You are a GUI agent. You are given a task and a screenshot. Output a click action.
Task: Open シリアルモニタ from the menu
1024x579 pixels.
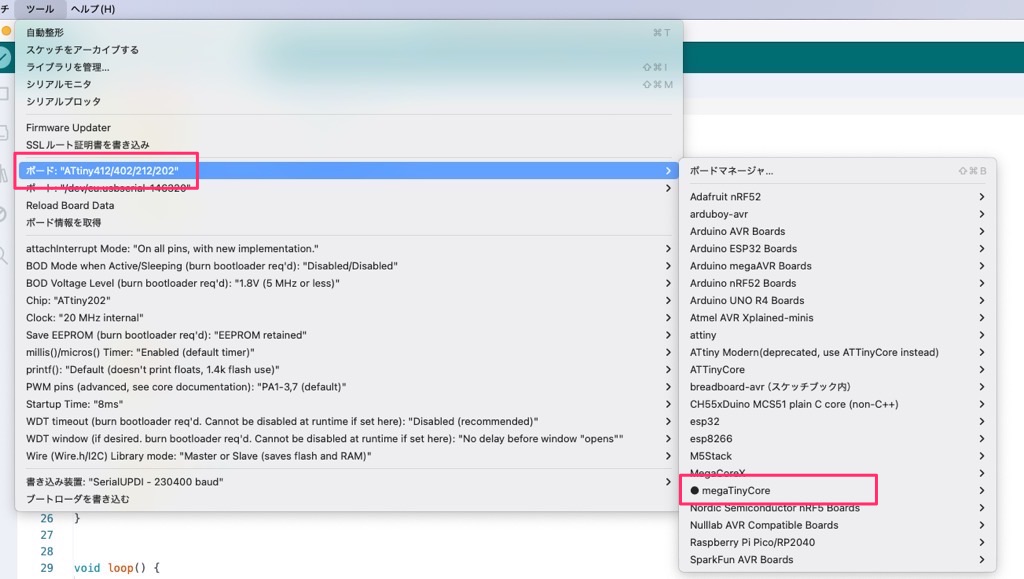pos(58,84)
